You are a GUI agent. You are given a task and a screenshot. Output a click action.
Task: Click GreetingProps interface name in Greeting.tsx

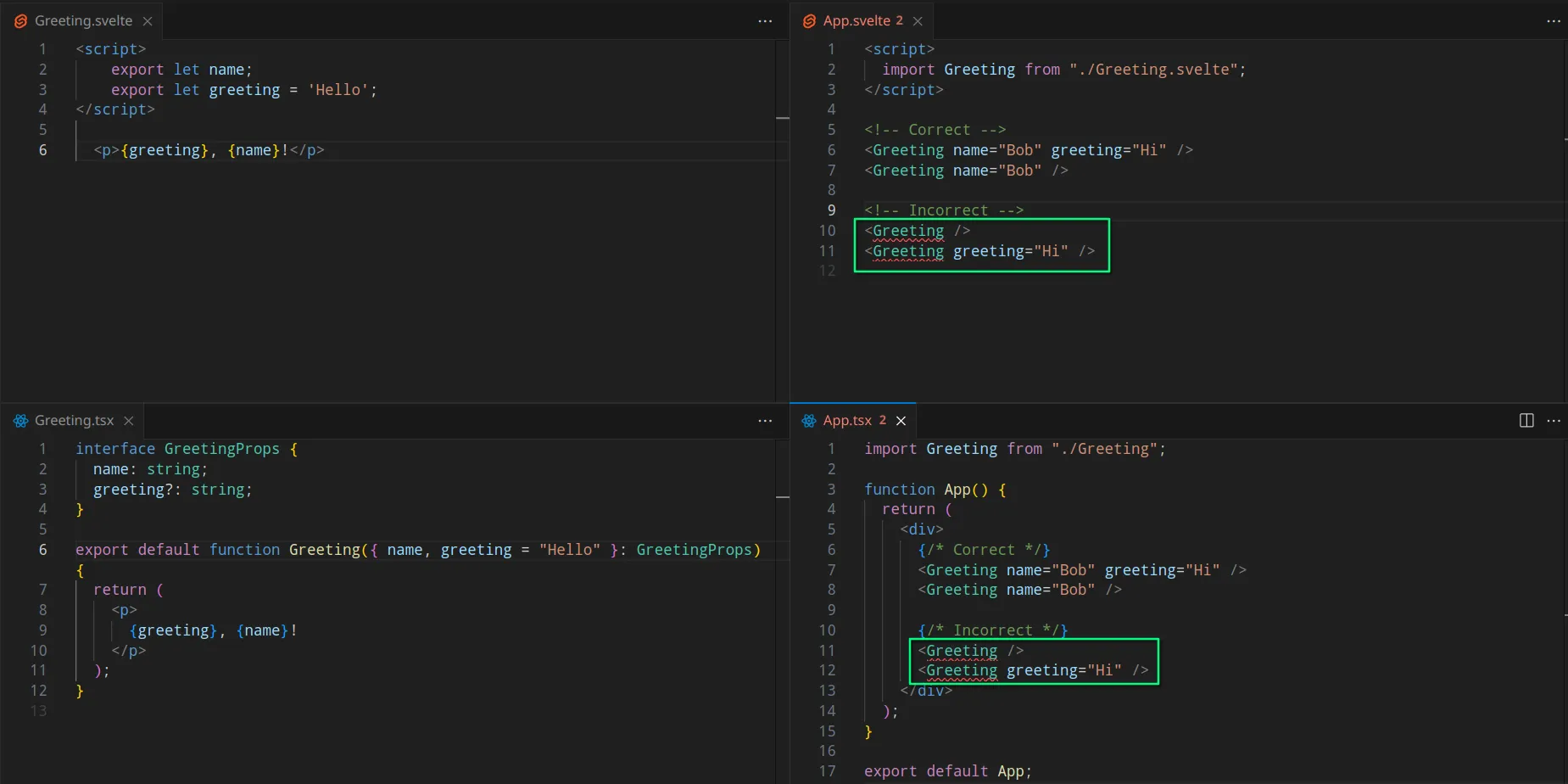(x=222, y=449)
